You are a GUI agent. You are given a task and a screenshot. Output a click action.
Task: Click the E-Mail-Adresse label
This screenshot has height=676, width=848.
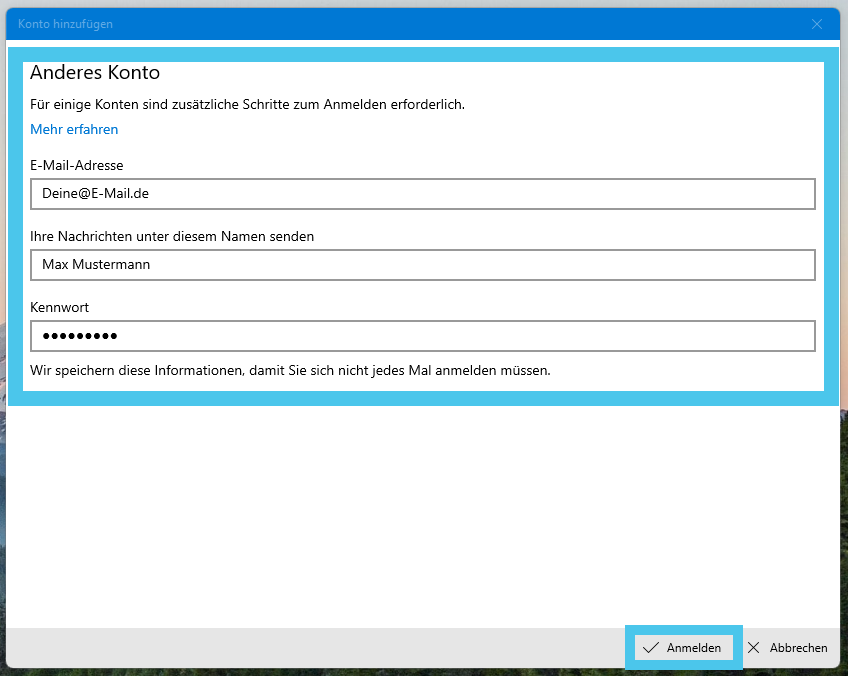tap(77, 165)
